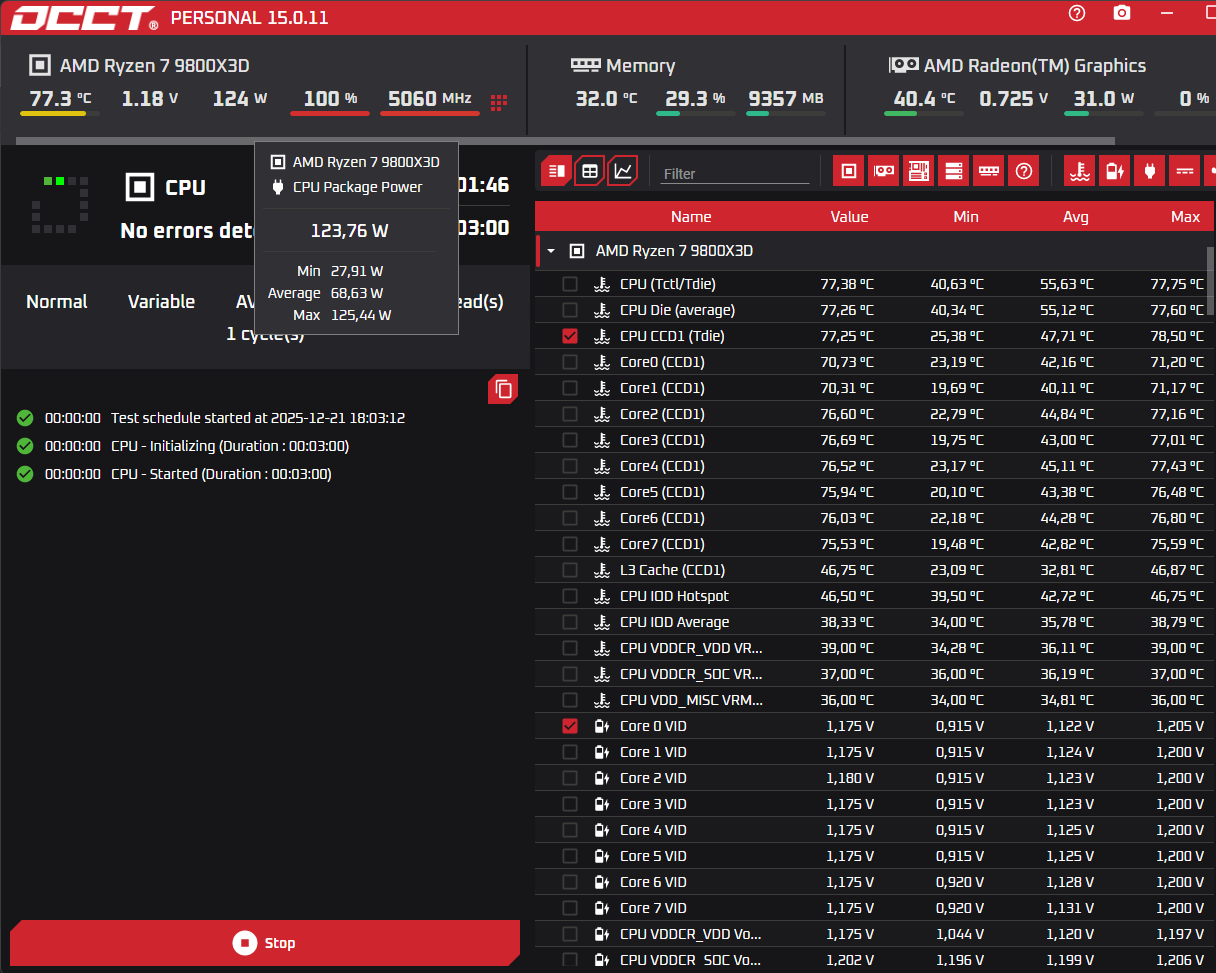
Task: Click the sensor table vertical scrollbar
Action: click(x=1210, y=280)
